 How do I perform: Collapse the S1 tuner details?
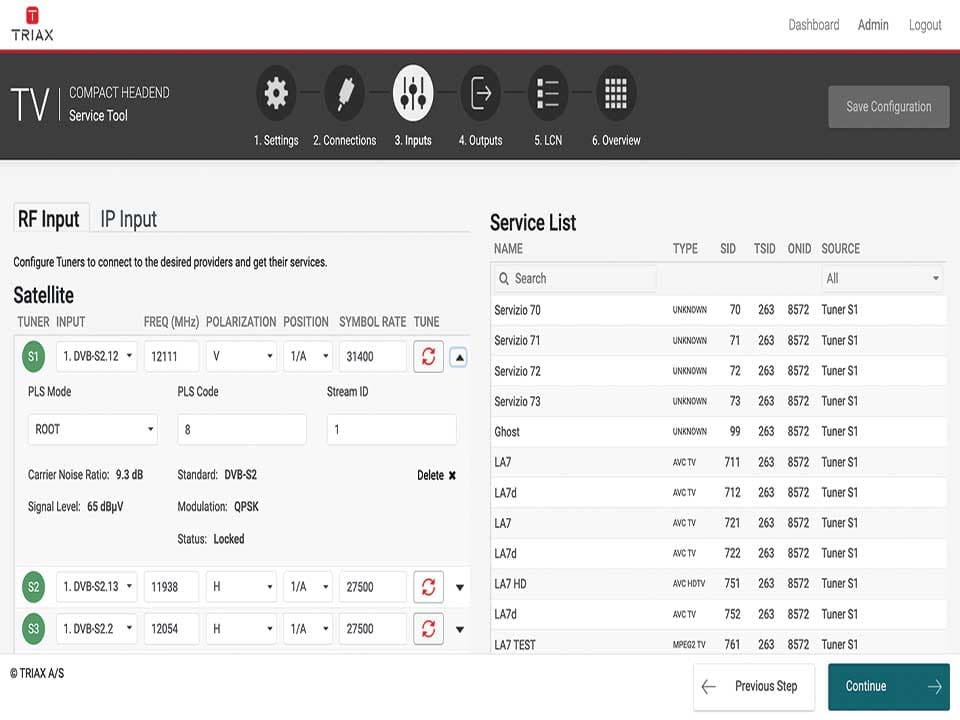(459, 357)
